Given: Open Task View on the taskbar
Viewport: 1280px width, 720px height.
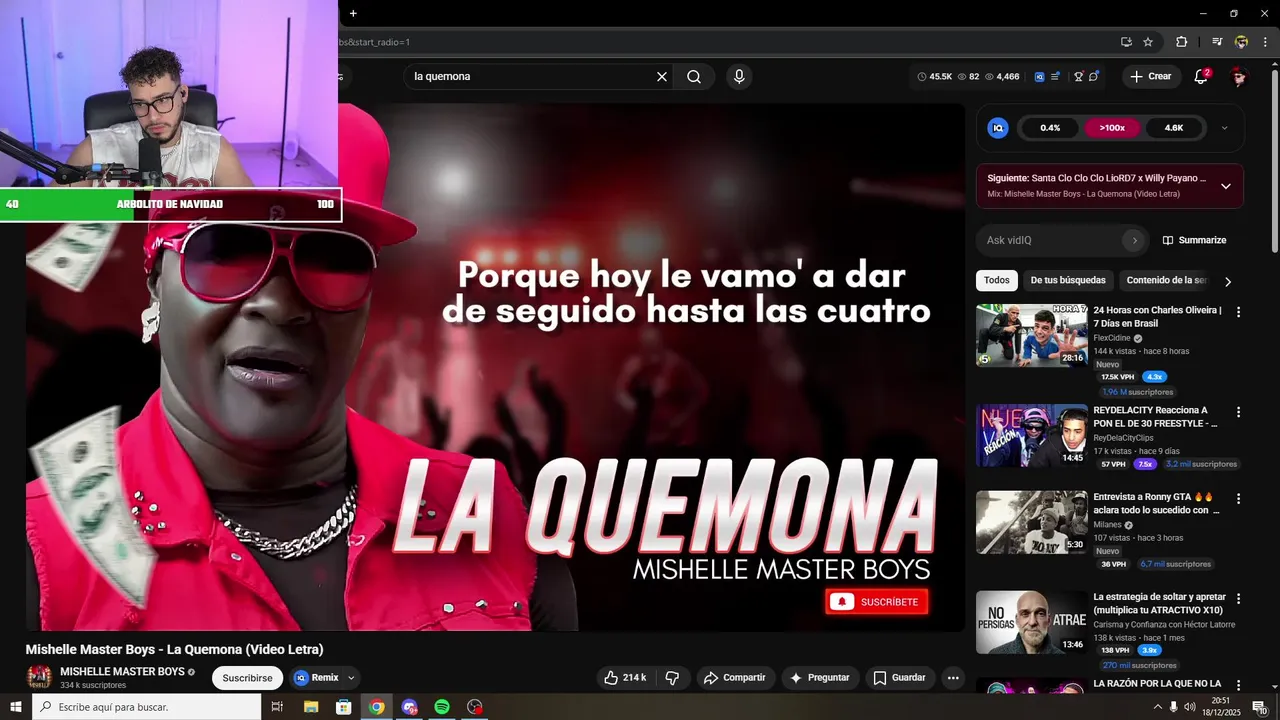Looking at the screenshot, I should coord(278,707).
